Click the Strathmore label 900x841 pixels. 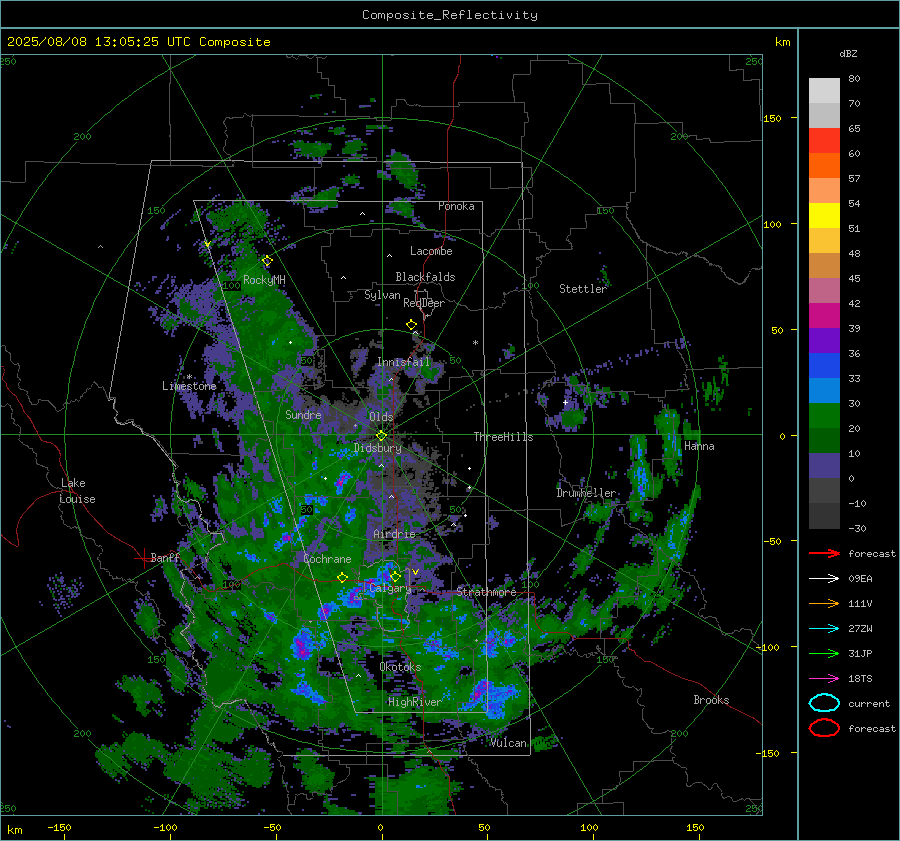[x=486, y=592]
